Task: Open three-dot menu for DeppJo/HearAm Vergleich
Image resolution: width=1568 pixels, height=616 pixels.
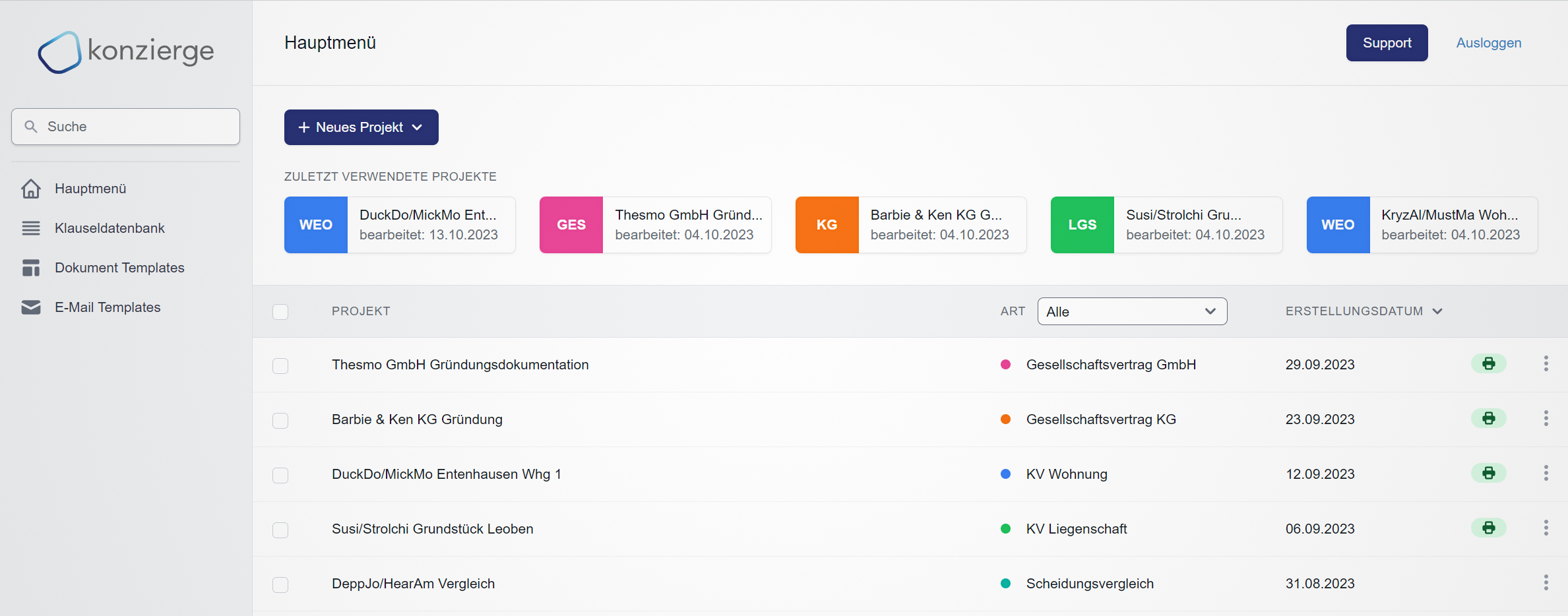Action: (x=1546, y=583)
